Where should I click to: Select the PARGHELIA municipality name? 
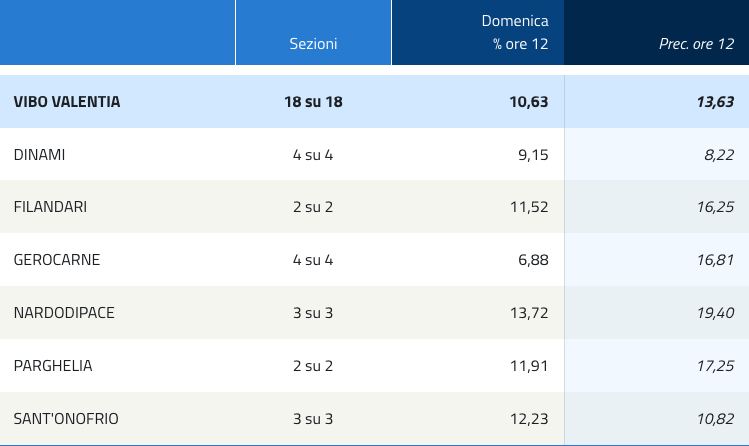(x=53, y=366)
